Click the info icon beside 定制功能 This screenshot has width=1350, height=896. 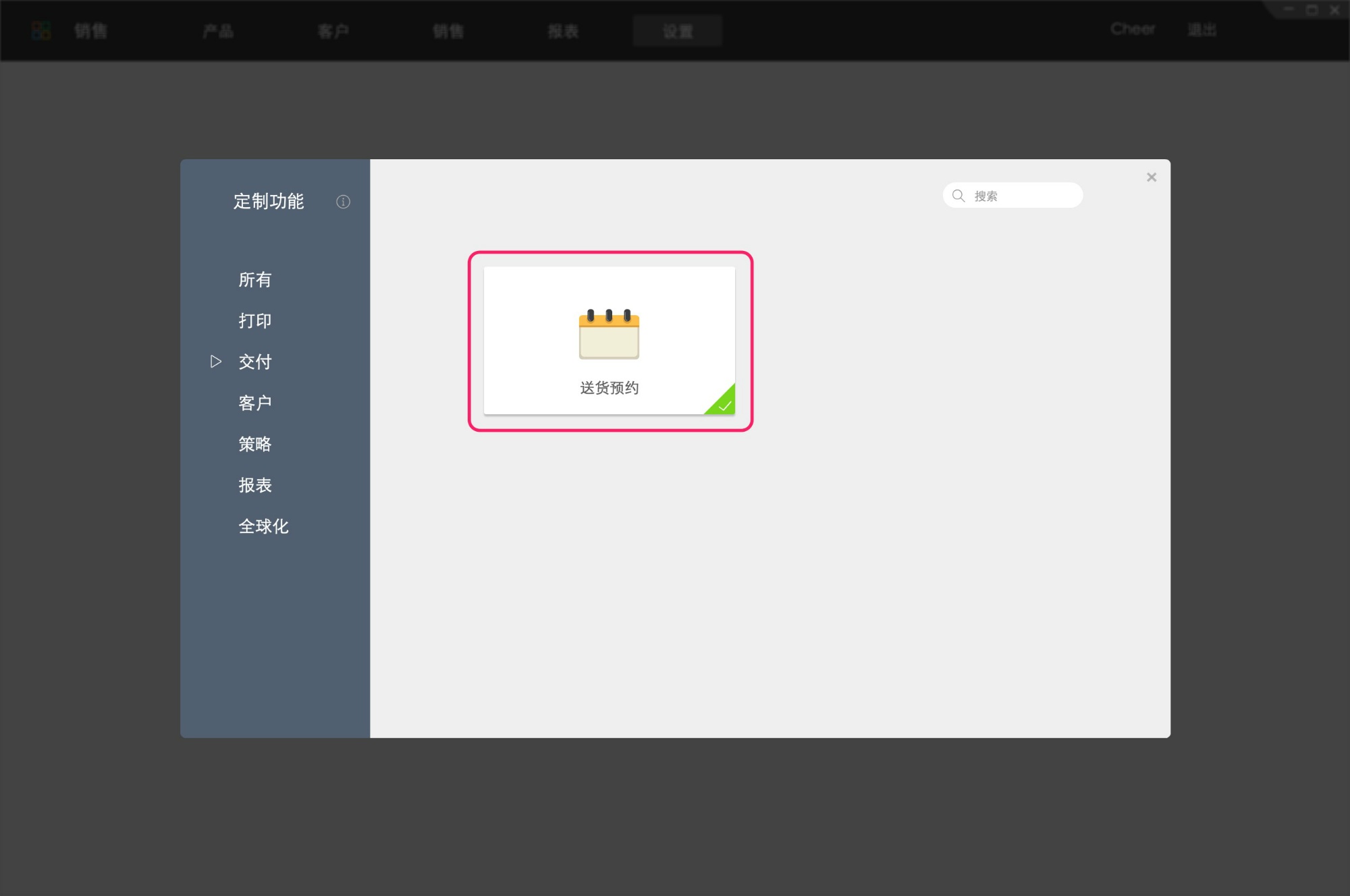343,202
